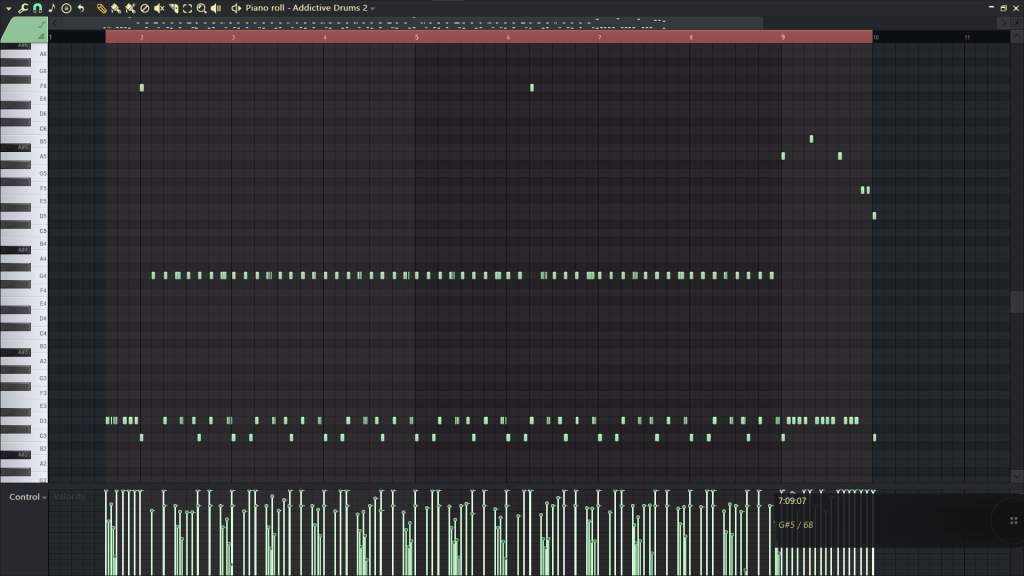Select the paint brush tool
Image resolution: width=1024 pixels, height=576 pixels.
tap(116, 8)
